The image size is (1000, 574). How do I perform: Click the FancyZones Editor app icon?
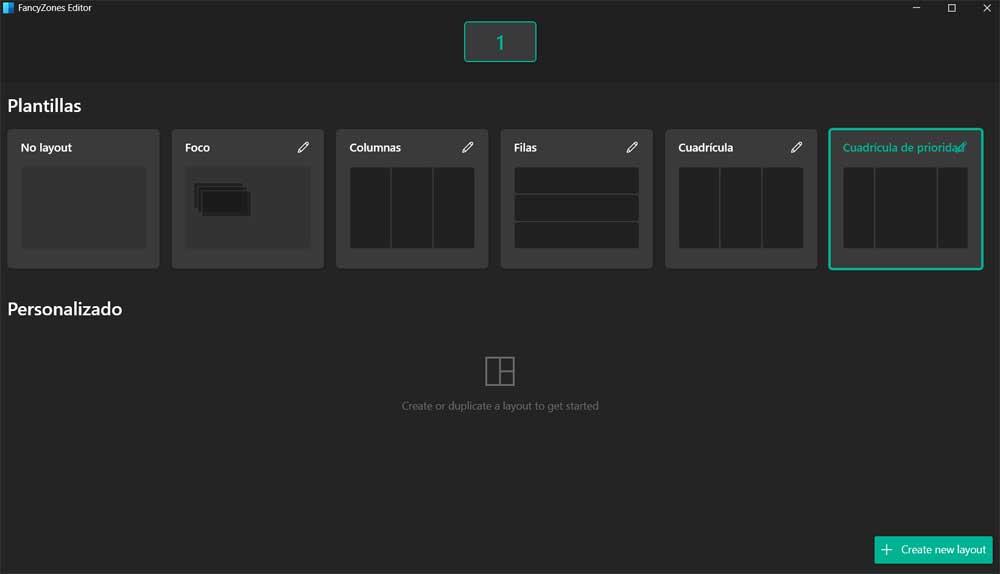[x=8, y=8]
